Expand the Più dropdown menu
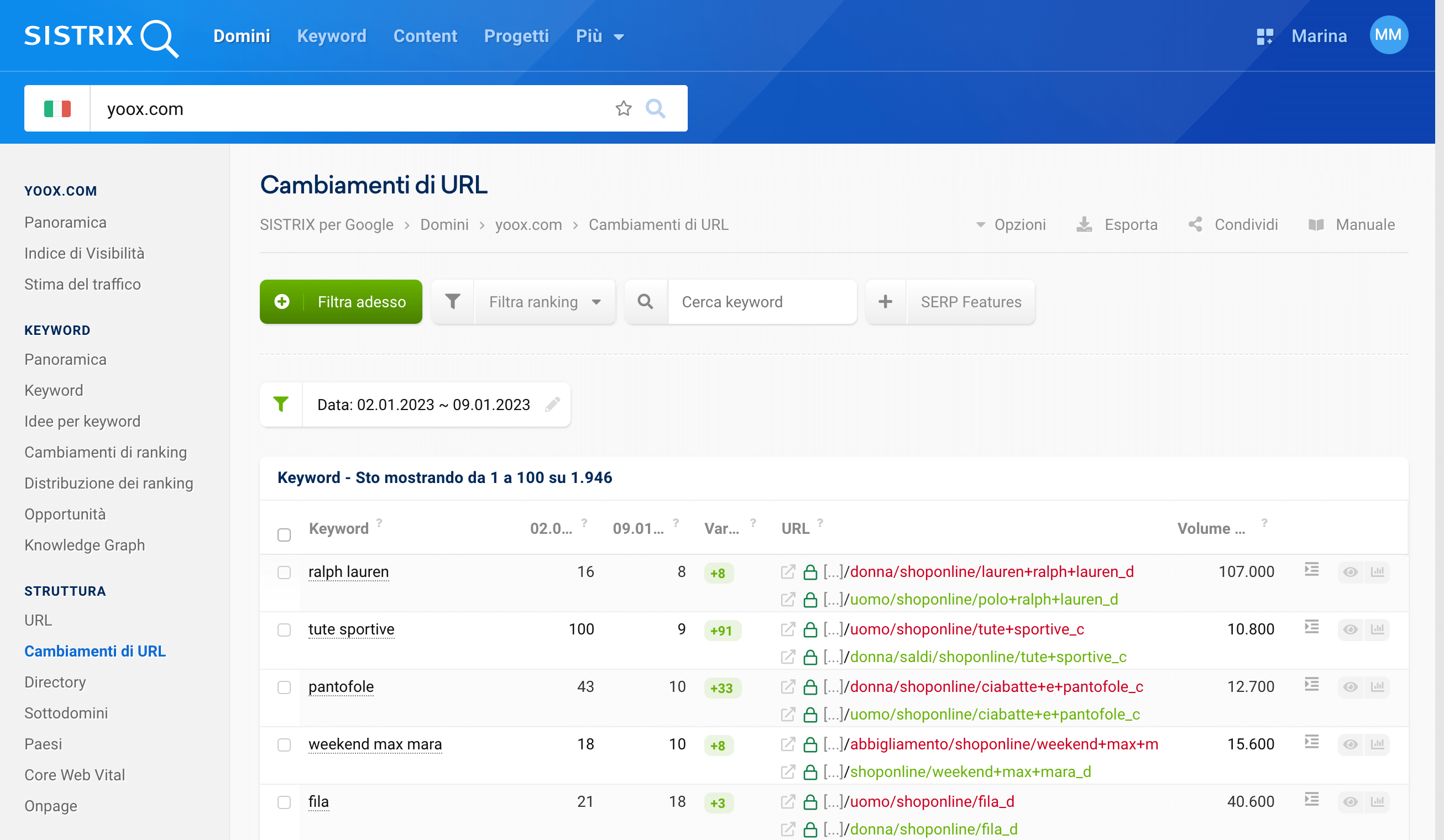The height and width of the screenshot is (840, 1444). point(599,36)
